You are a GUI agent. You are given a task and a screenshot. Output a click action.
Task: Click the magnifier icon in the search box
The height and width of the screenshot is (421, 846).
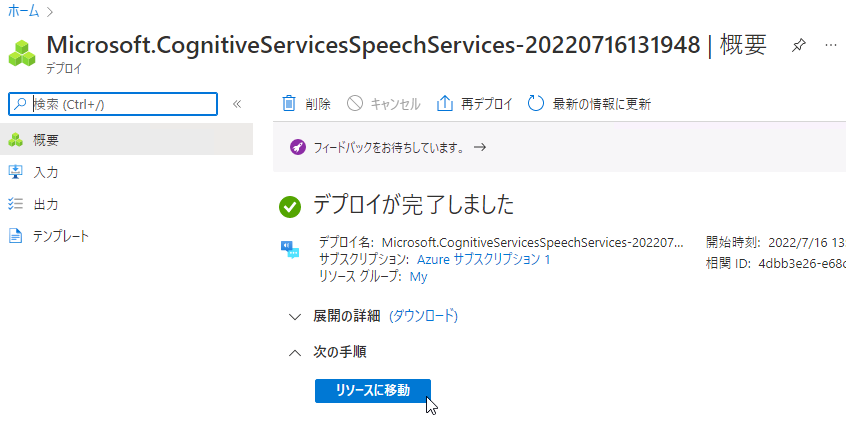pos(20,104)
